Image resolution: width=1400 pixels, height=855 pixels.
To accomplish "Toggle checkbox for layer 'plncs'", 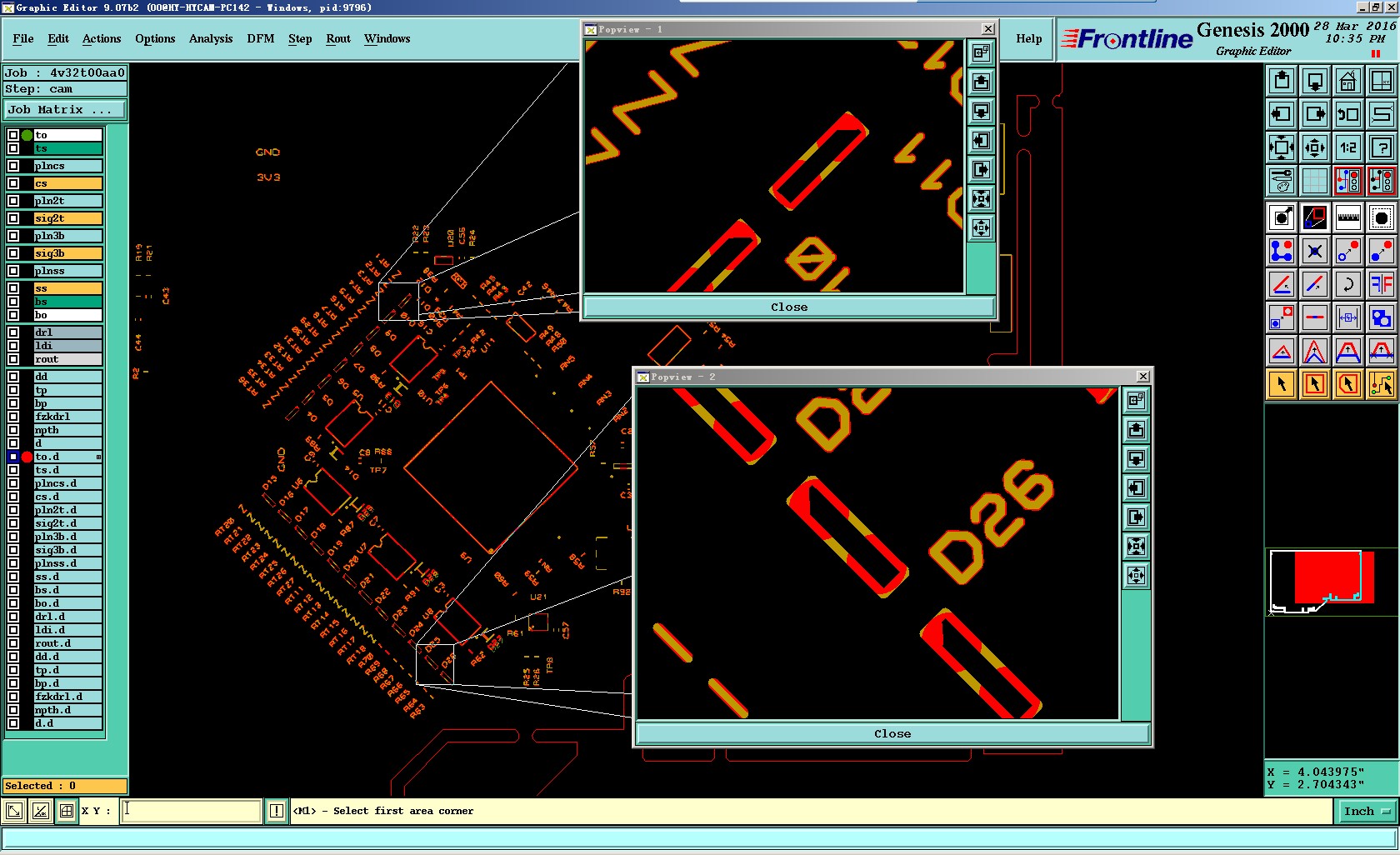I will 13,166.
